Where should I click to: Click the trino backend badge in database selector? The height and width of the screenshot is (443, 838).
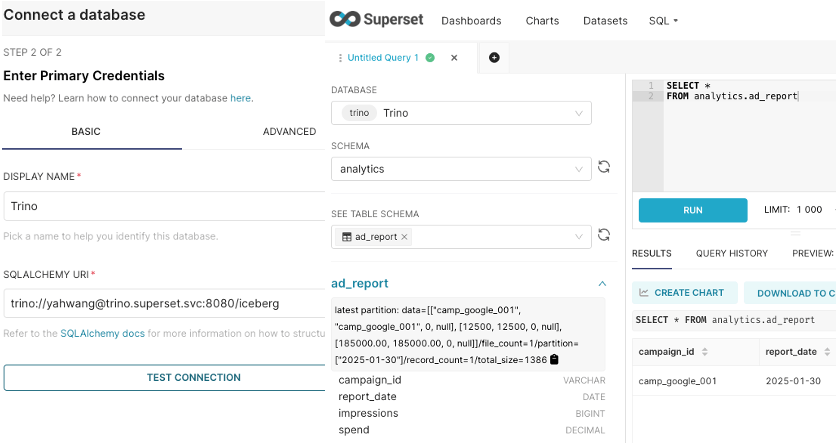click(x=359, y=113)
